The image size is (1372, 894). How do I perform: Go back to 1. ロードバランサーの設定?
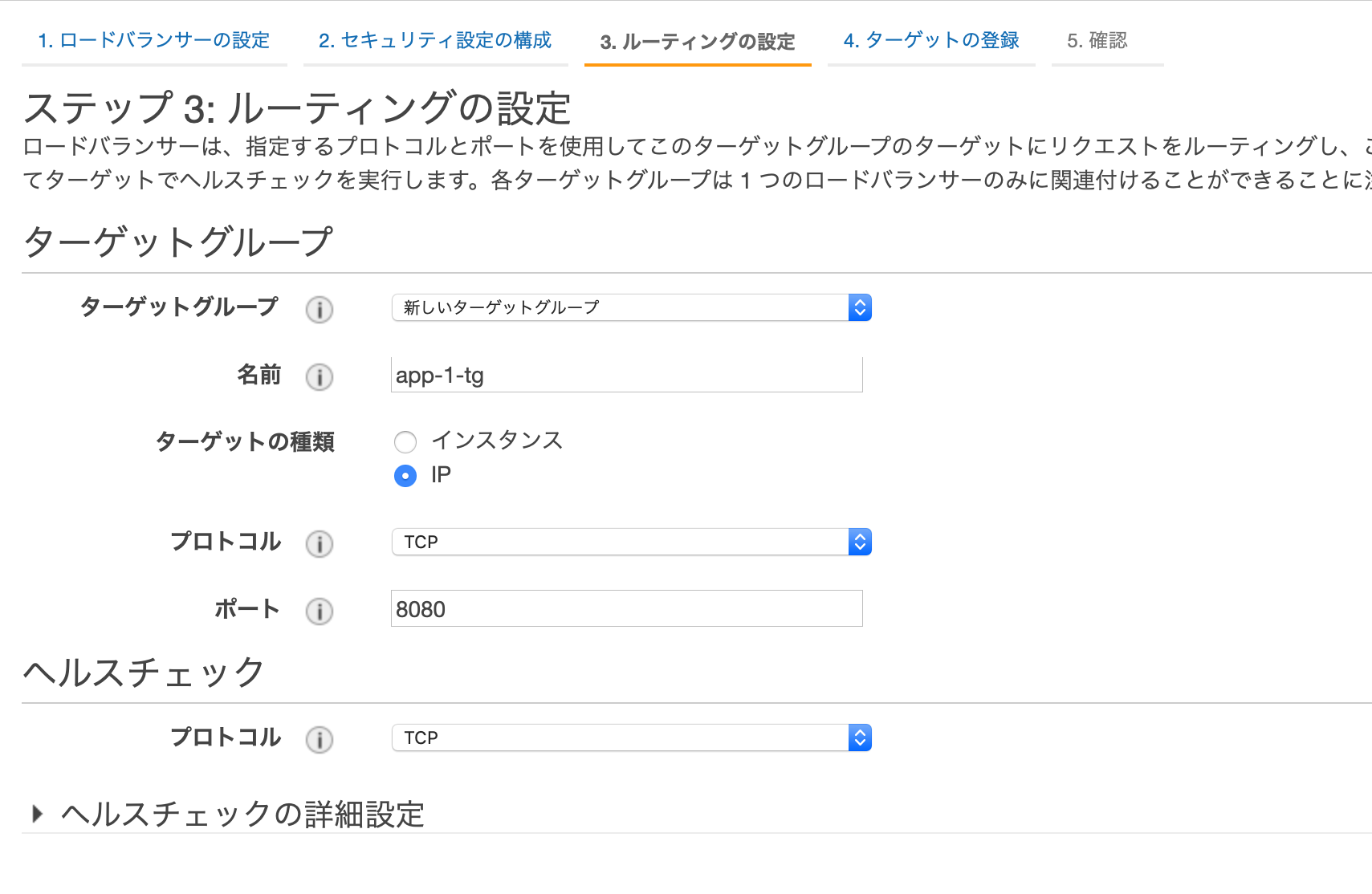click(x=154, y=40)
